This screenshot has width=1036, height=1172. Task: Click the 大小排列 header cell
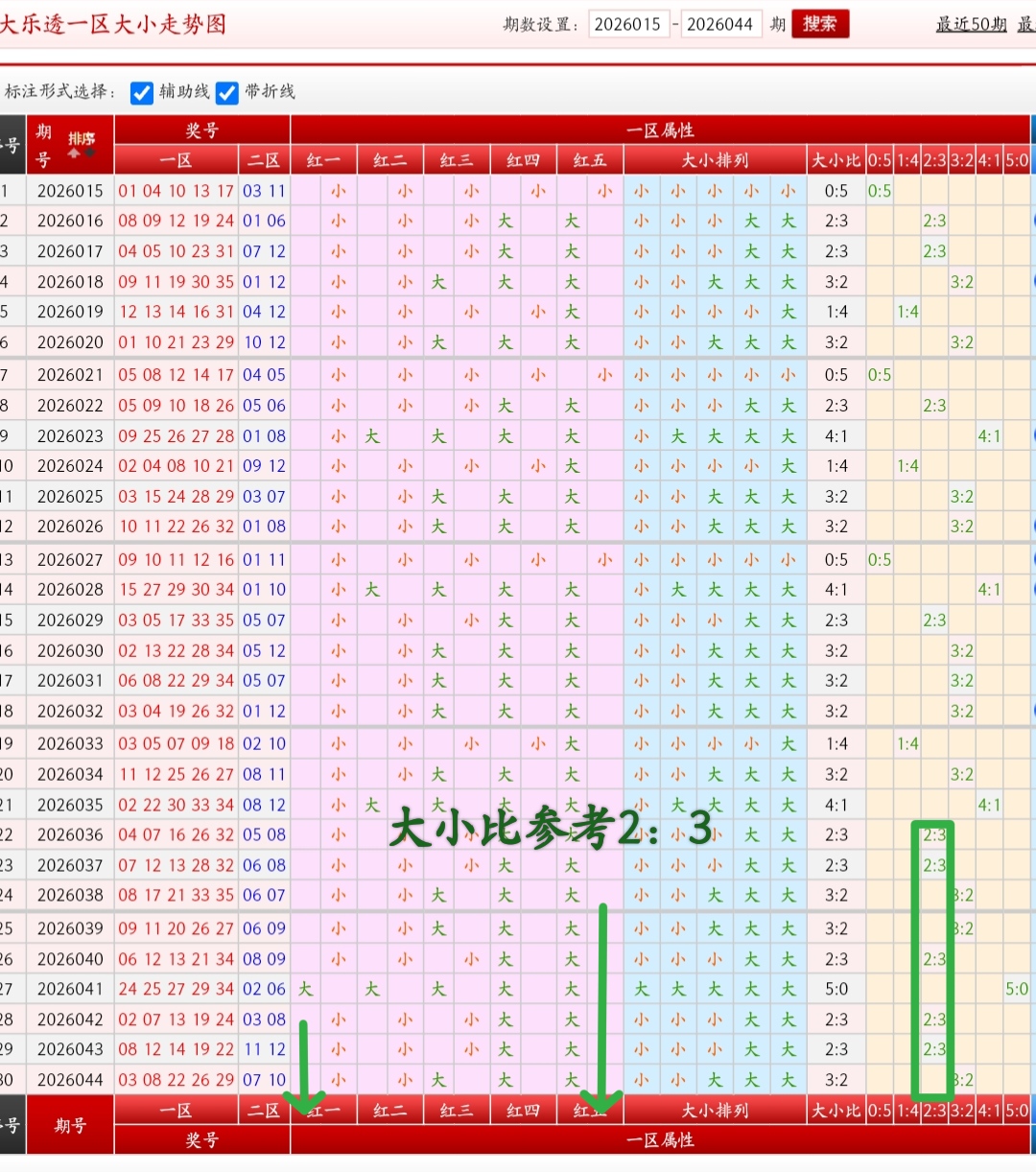pyautogui.click(x=714, y=159)
